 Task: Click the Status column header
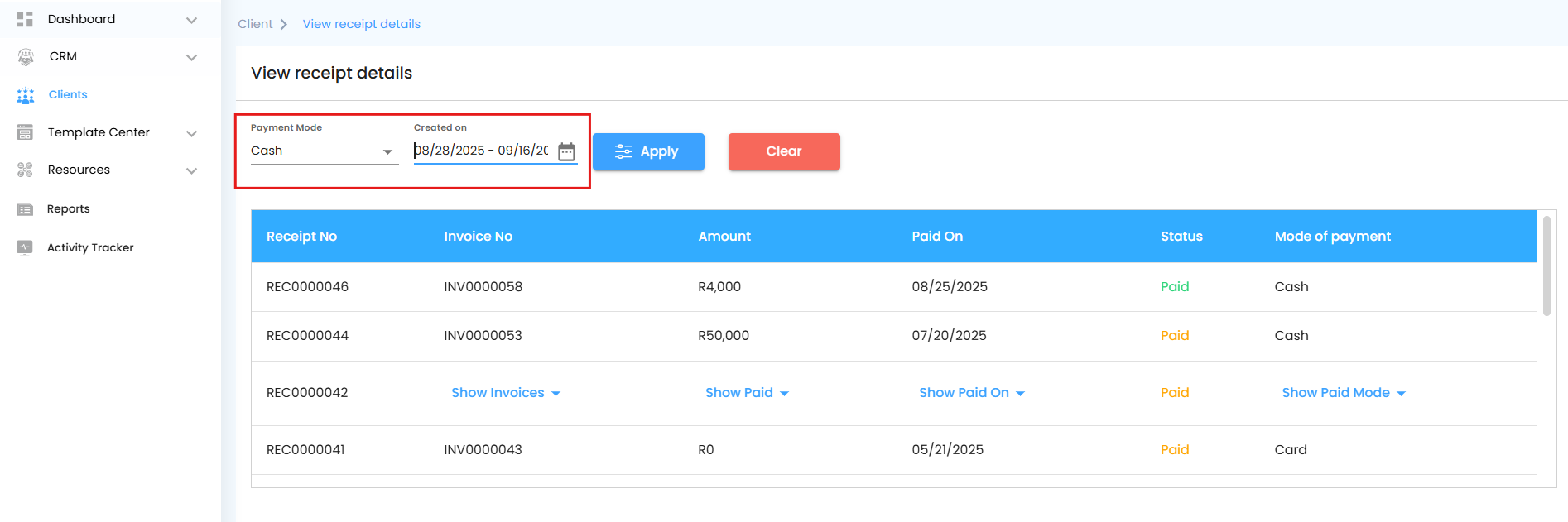(x=1181, y=236)
